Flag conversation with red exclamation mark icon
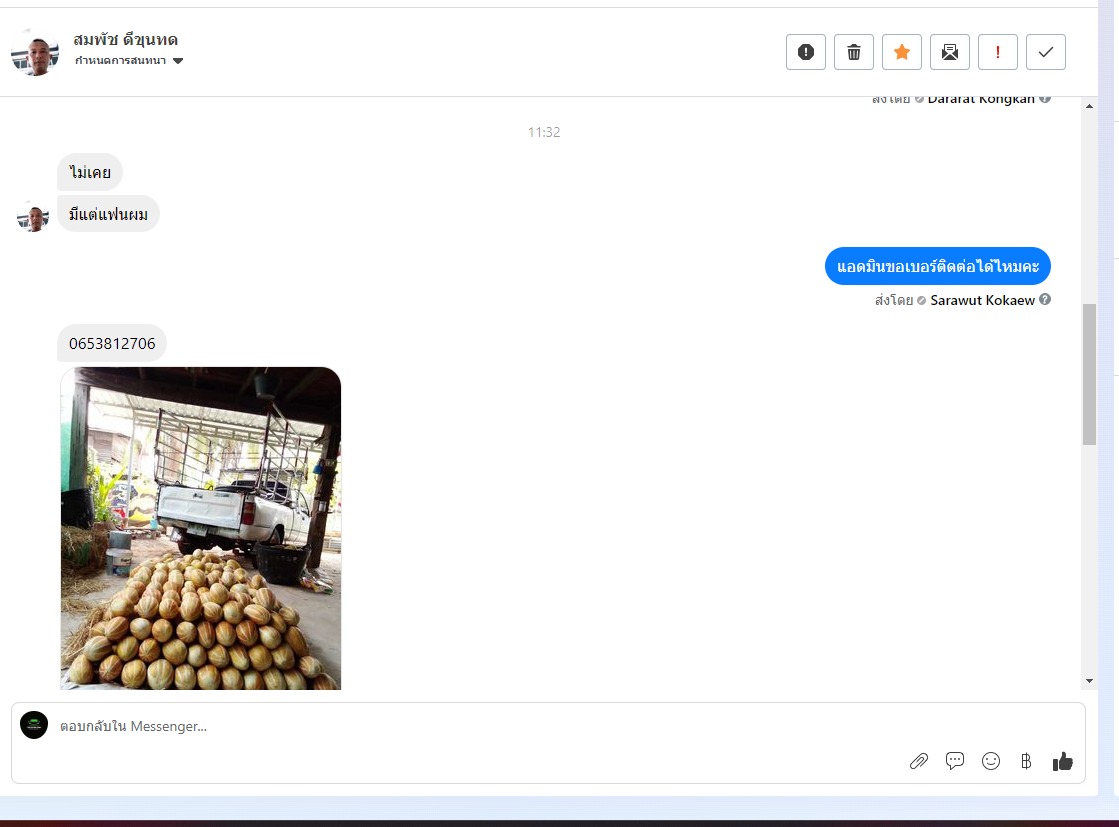 coord(998,52)
